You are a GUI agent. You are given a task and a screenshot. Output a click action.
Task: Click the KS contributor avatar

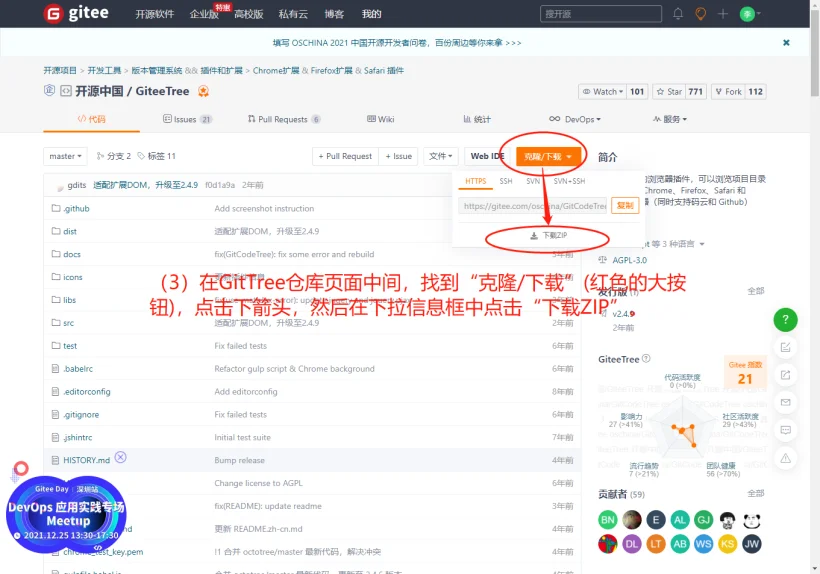pos(727,544)
